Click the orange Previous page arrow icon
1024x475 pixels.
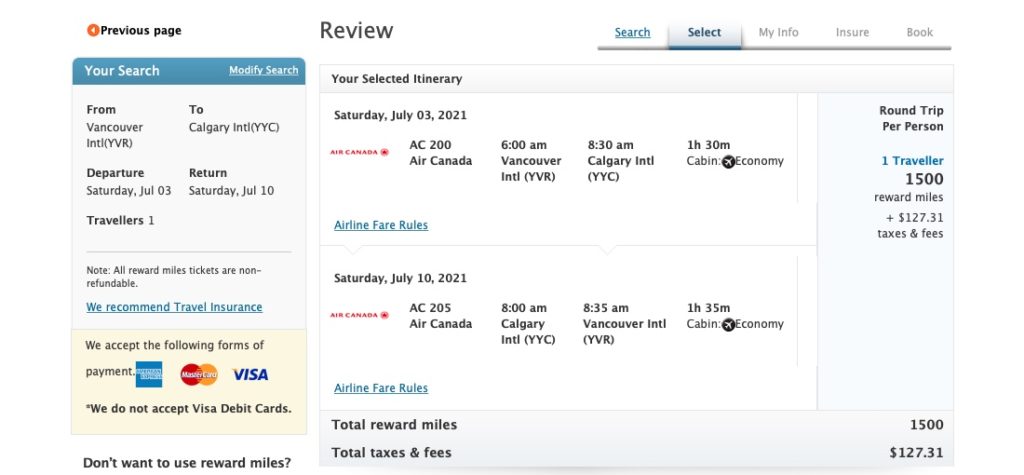tap(93, 30)
